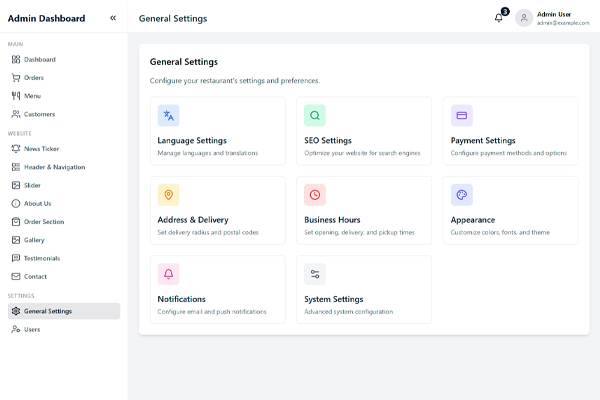This screenshot has width=600, height=400.
Task: Click the Orders cart icon
Action: point(16,78)
